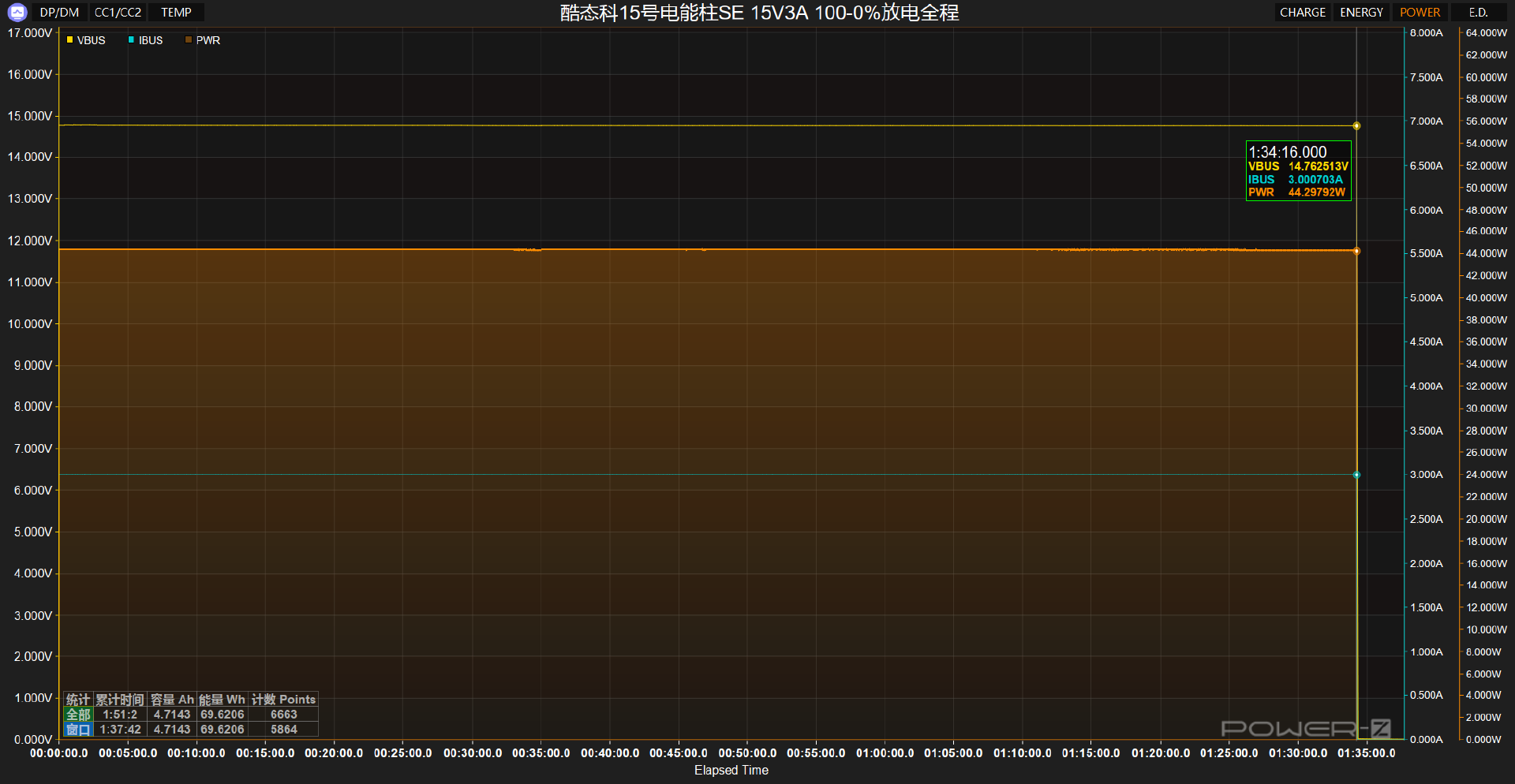Click PWR value 44.29792W in tooltip
The height and width of the screenshot is (784, 1515).
coord(1317,192)
